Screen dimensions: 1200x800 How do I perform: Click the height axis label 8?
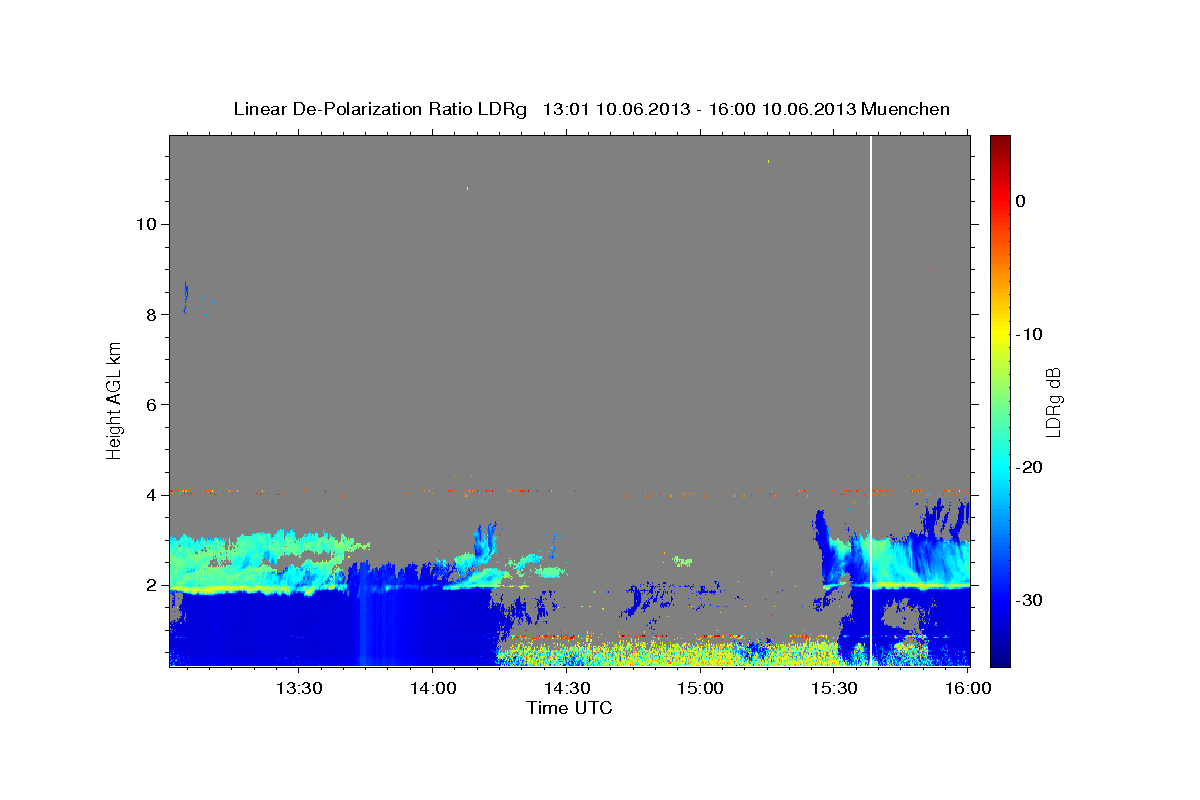tap(149, 314)
